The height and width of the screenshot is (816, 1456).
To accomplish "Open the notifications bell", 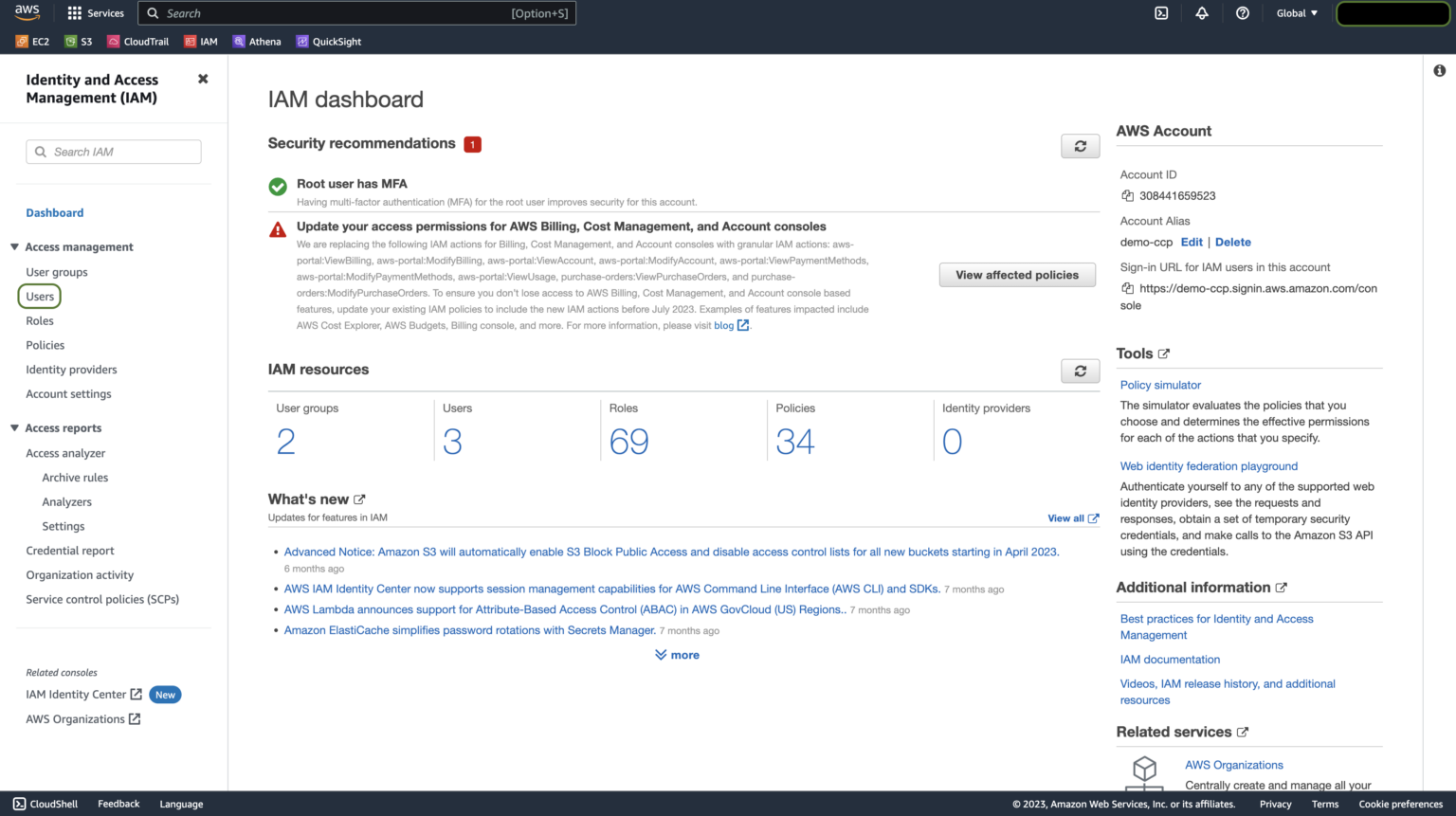I will (1202, 12).
